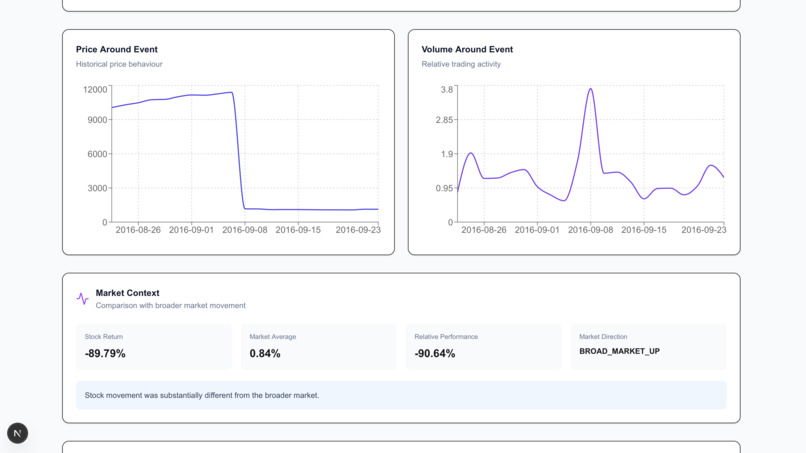Click 2016-09-01 label on price chart

(x=191, y=230)
